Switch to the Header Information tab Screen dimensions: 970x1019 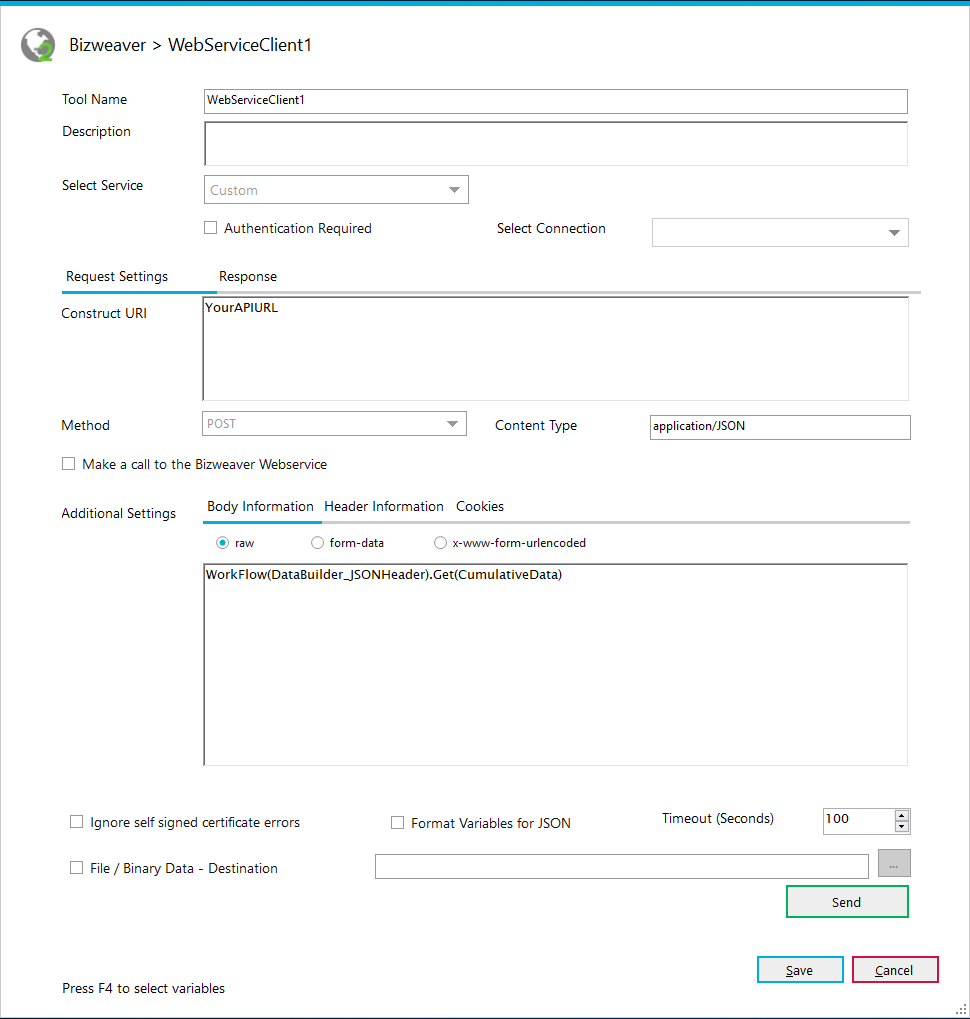384,506
